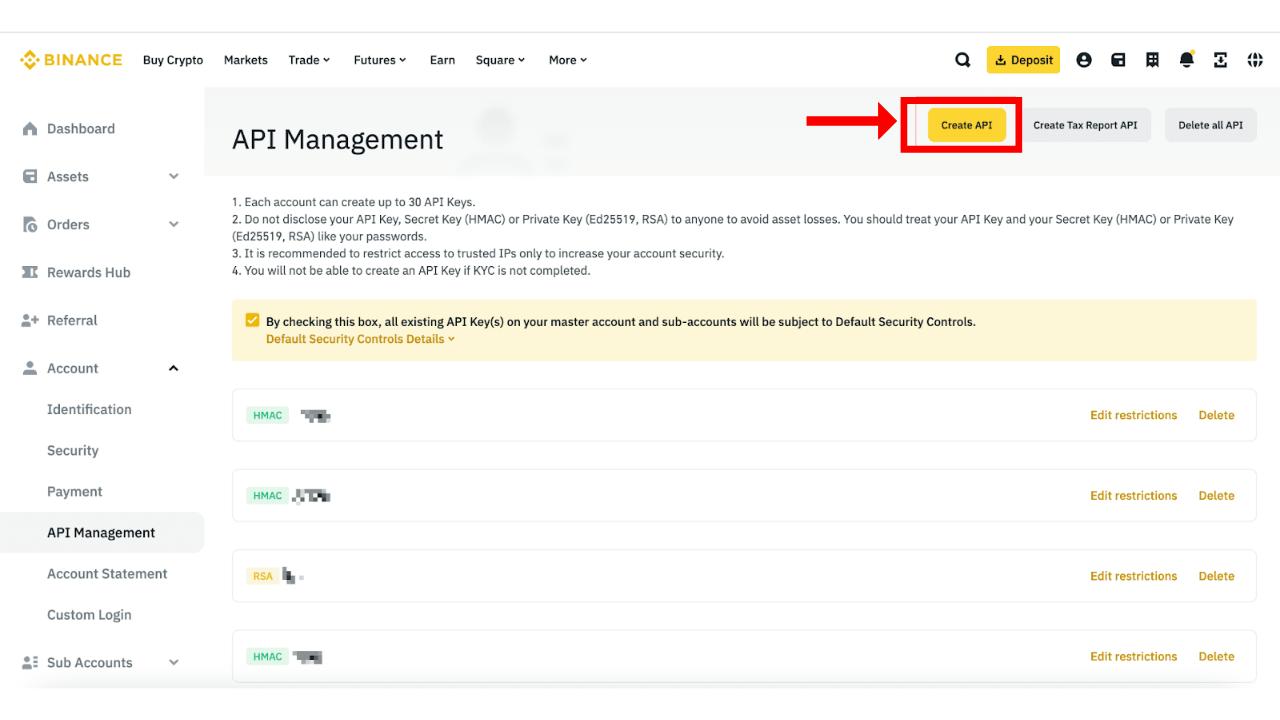Open the Trade dropdown menu
Image resolution: width=1280 pixels, height=720 pixels.
[309, 60]
